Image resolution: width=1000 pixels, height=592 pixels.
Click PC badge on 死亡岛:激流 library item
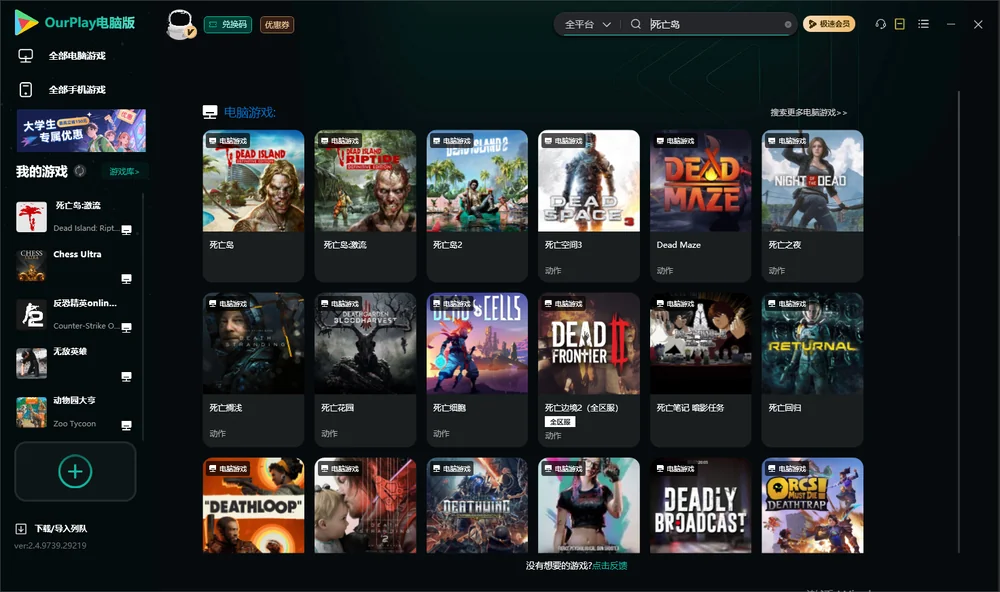tap(126, 230)
